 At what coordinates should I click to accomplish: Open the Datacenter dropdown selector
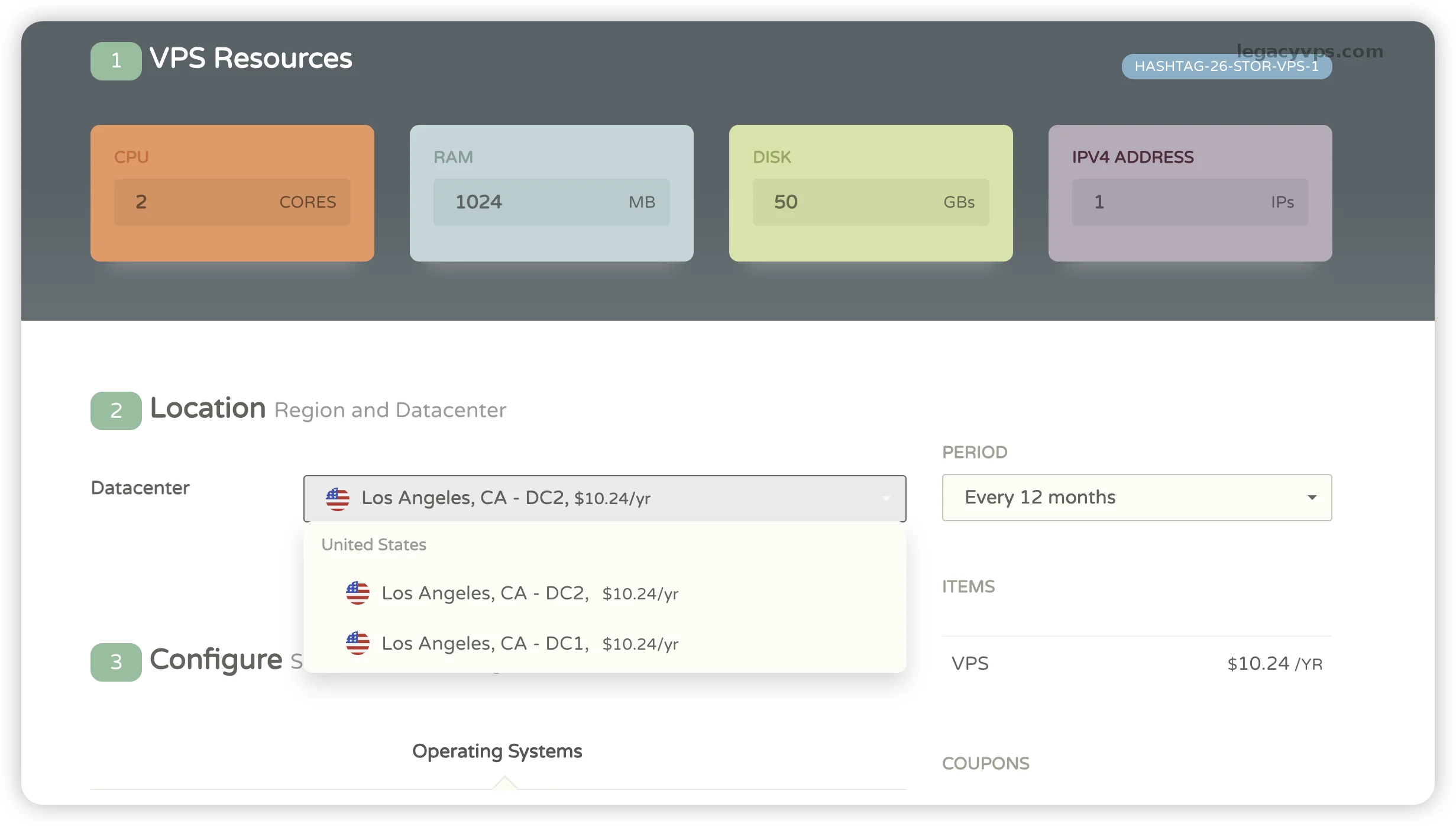(604, 499)
